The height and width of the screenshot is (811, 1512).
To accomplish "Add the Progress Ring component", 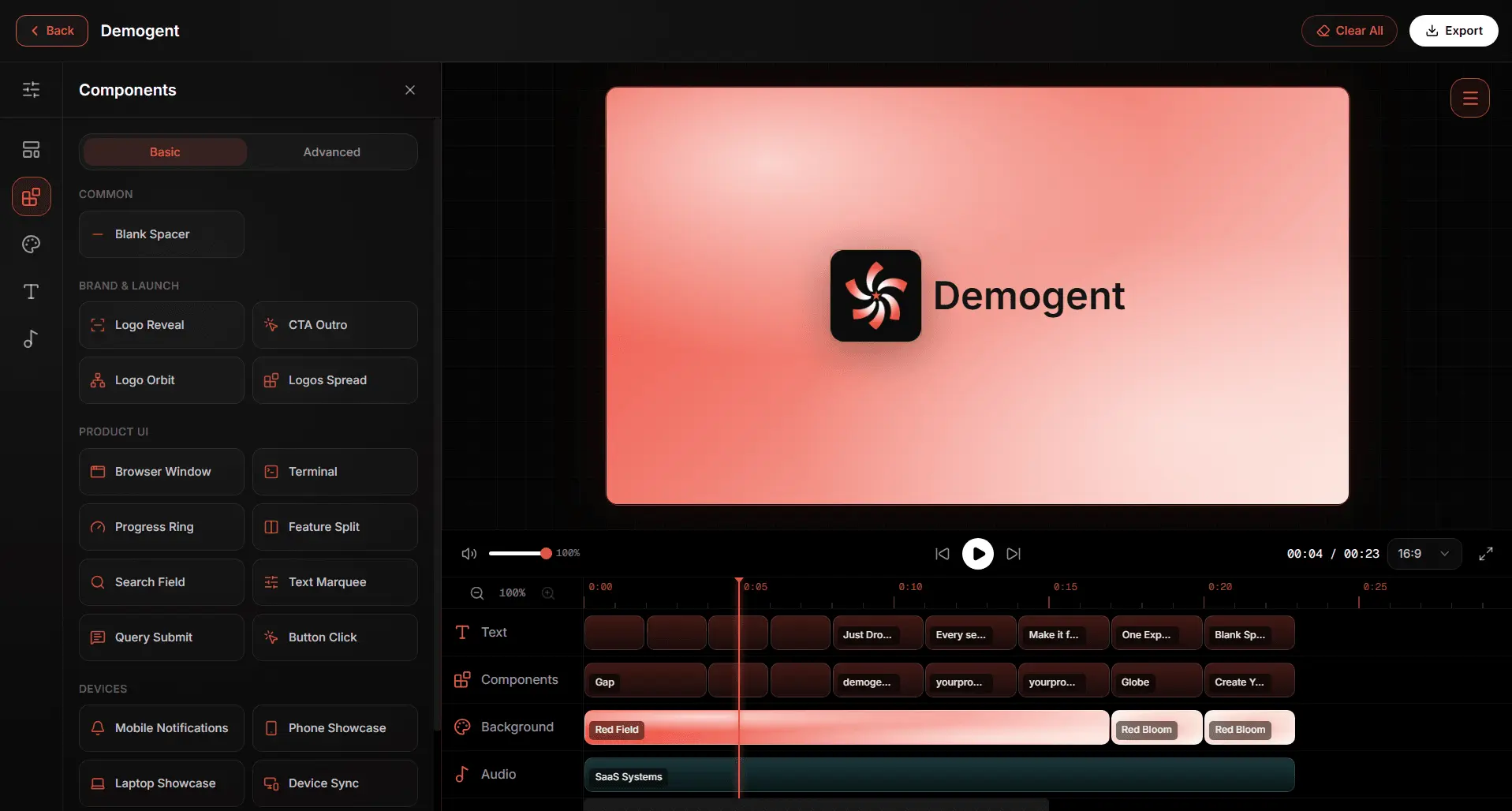I will point(162,527).
